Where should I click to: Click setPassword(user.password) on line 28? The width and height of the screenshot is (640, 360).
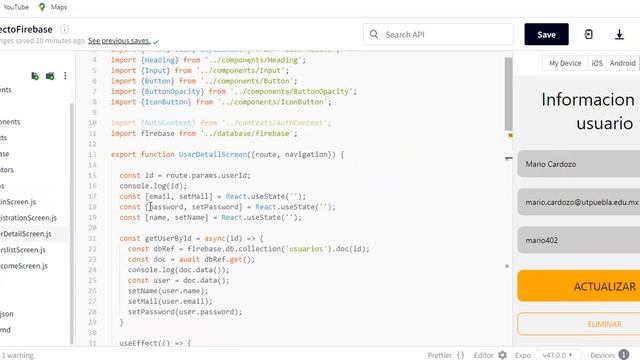coord(185,312)
